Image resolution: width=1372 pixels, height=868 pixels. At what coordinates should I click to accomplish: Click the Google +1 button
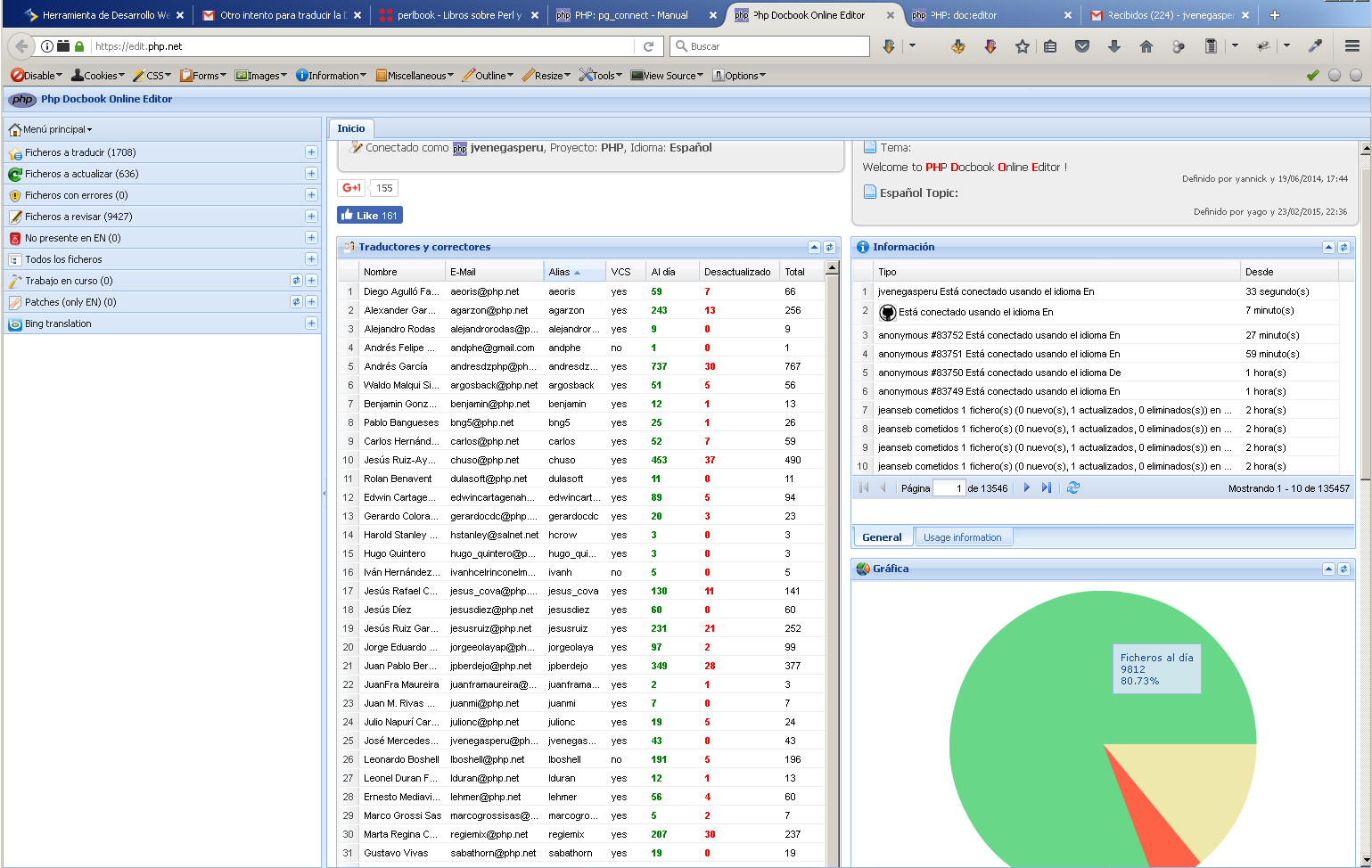[x=351, y=188]
